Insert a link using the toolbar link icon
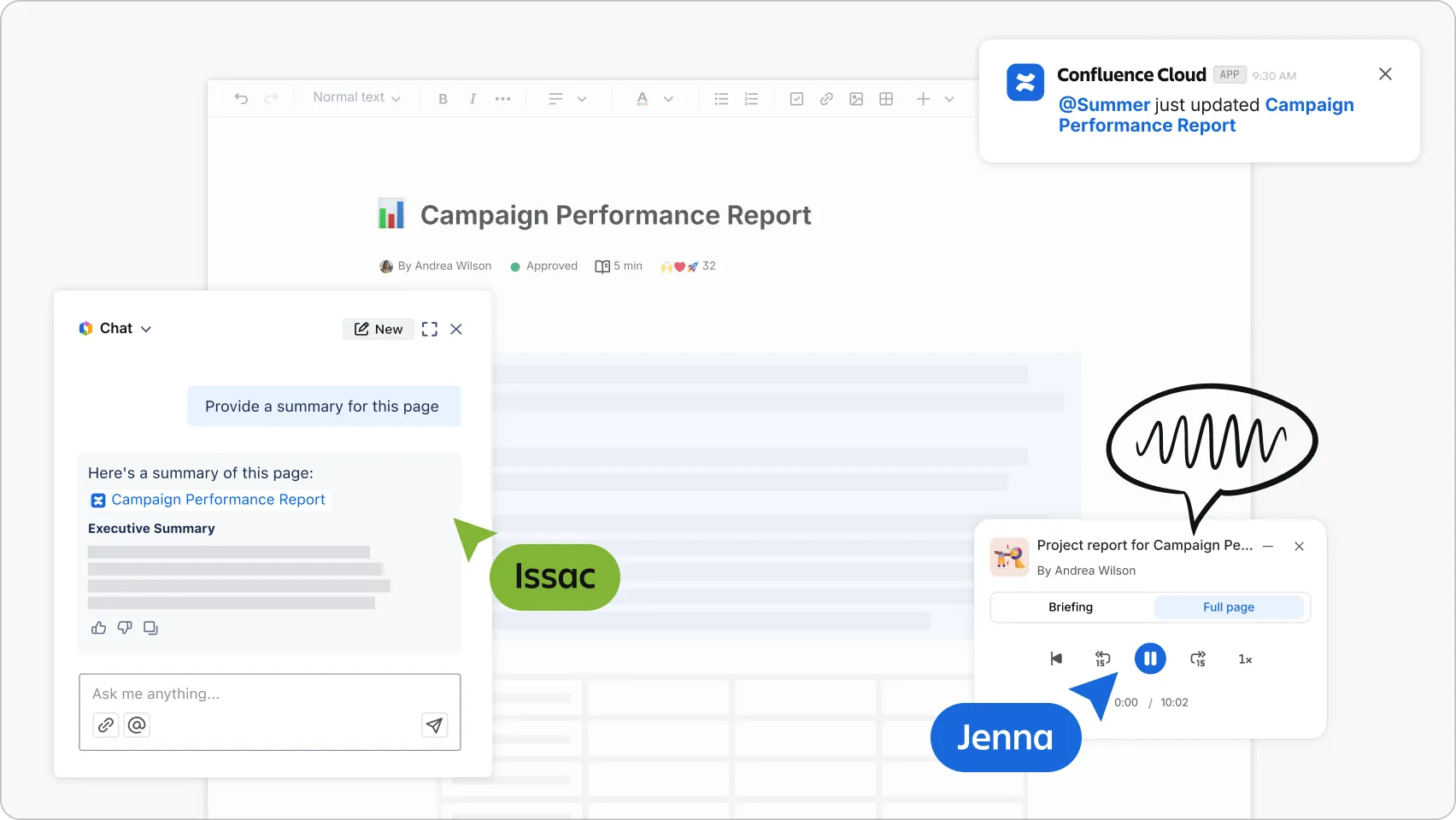Screen dimensions: 1456x820 [x=826, y=99]
